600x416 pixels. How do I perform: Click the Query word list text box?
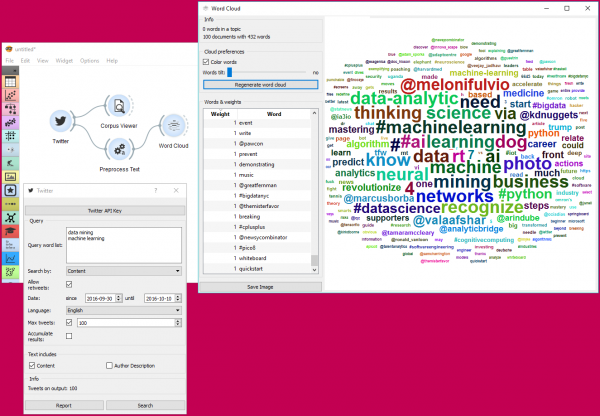click(124, 245)
